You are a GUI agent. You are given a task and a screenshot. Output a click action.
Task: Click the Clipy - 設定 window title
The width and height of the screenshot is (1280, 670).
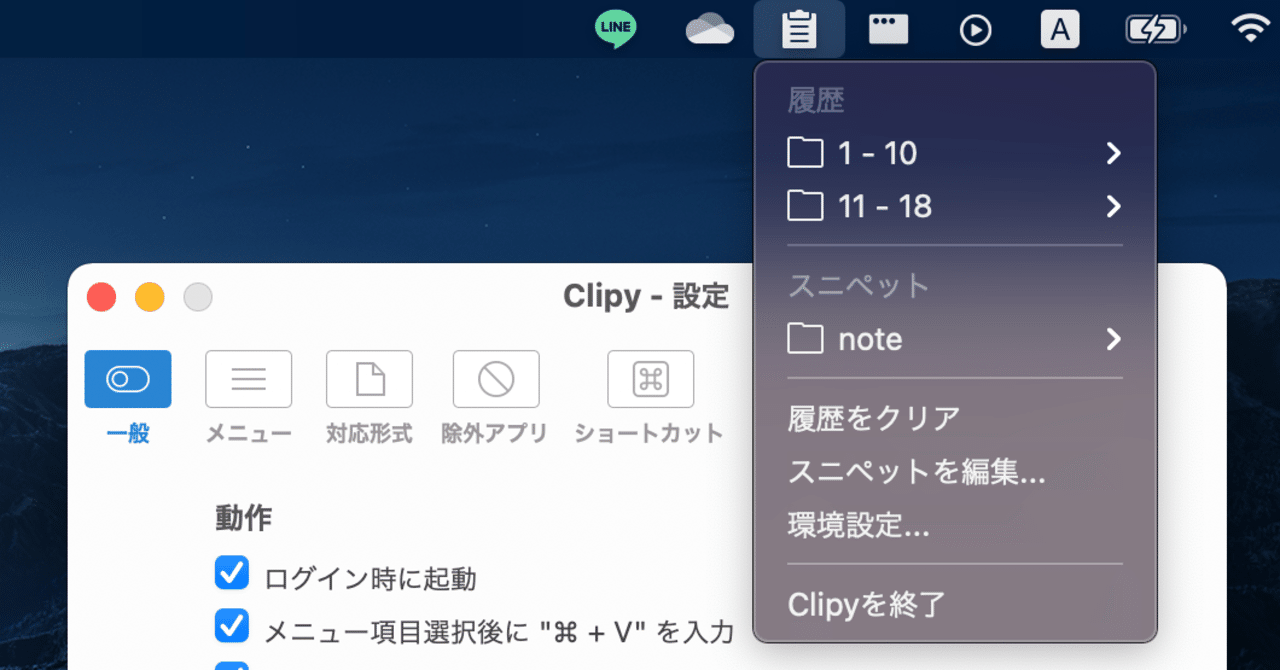(x=646, y=296)
